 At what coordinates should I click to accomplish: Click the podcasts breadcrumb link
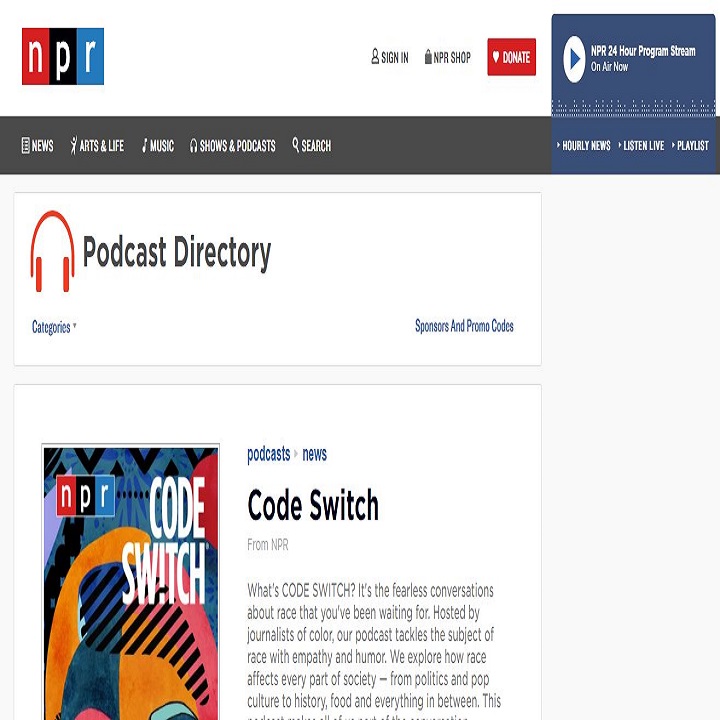[268, 454]
